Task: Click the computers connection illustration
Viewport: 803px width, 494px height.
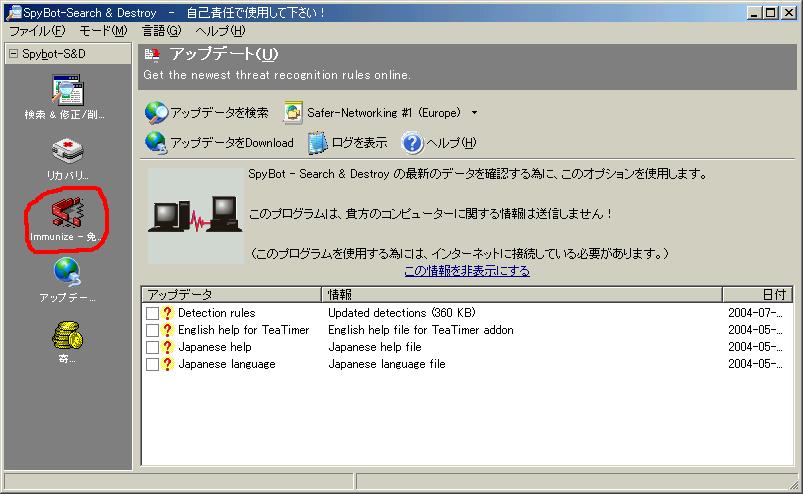Action: click(x=196, y=216)
